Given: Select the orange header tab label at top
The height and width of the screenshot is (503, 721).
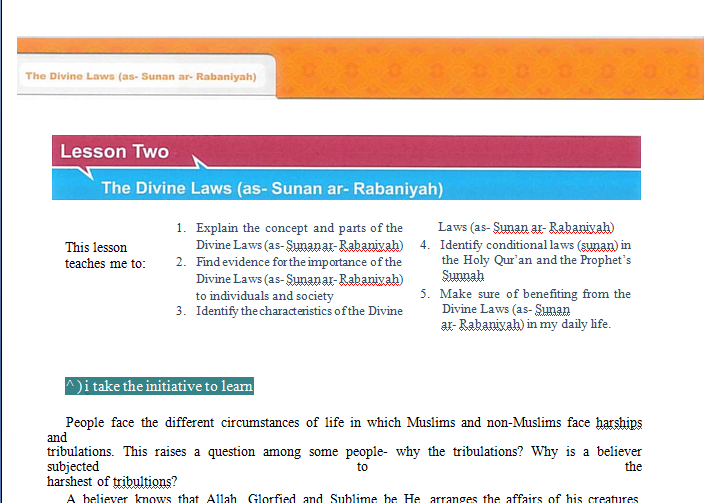Looking at the screenshot, I should 141,76.
